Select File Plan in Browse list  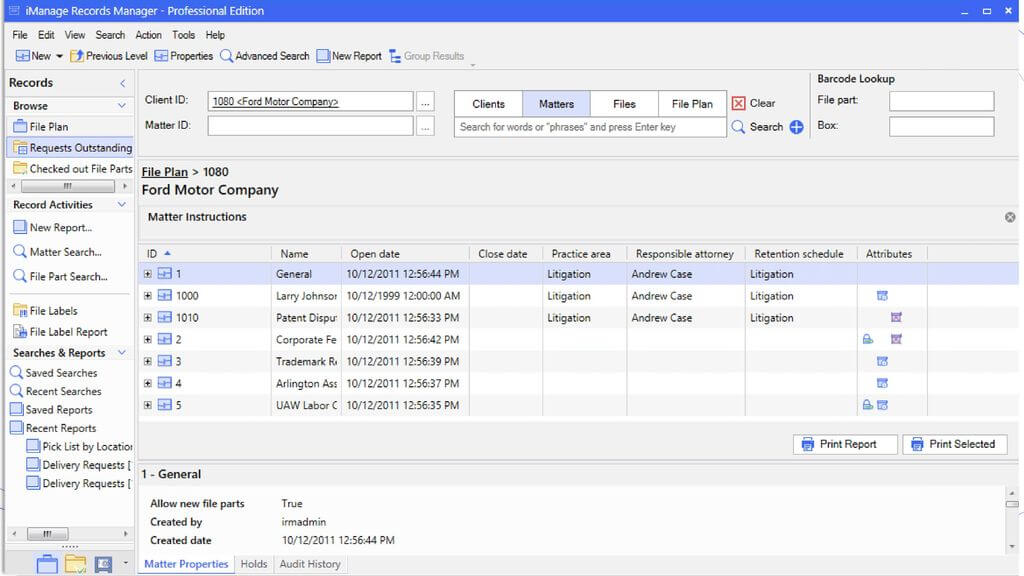[40, 127]
